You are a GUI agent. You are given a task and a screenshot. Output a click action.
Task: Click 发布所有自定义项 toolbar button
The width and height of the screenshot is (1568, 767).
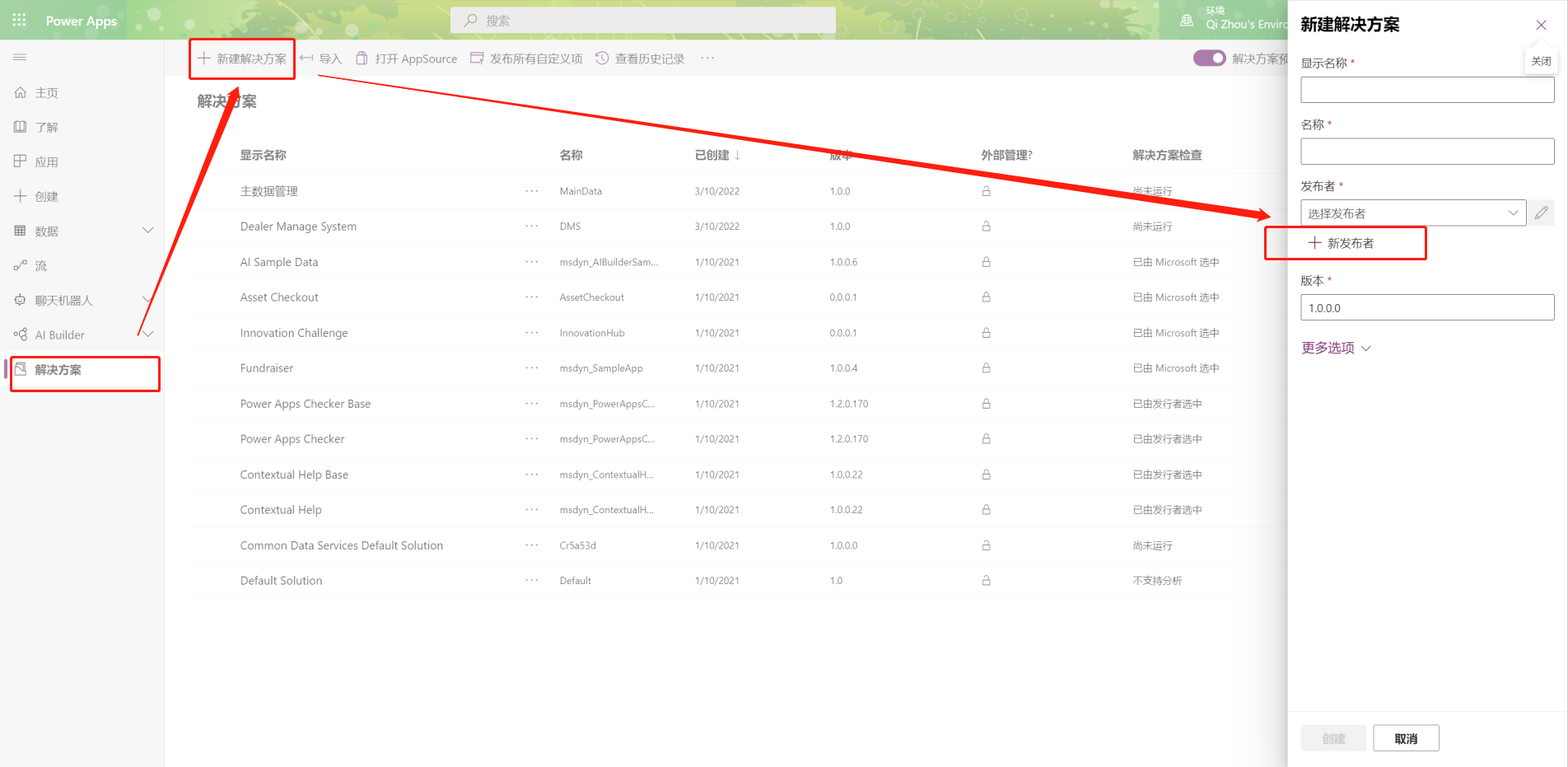point(526,58)
